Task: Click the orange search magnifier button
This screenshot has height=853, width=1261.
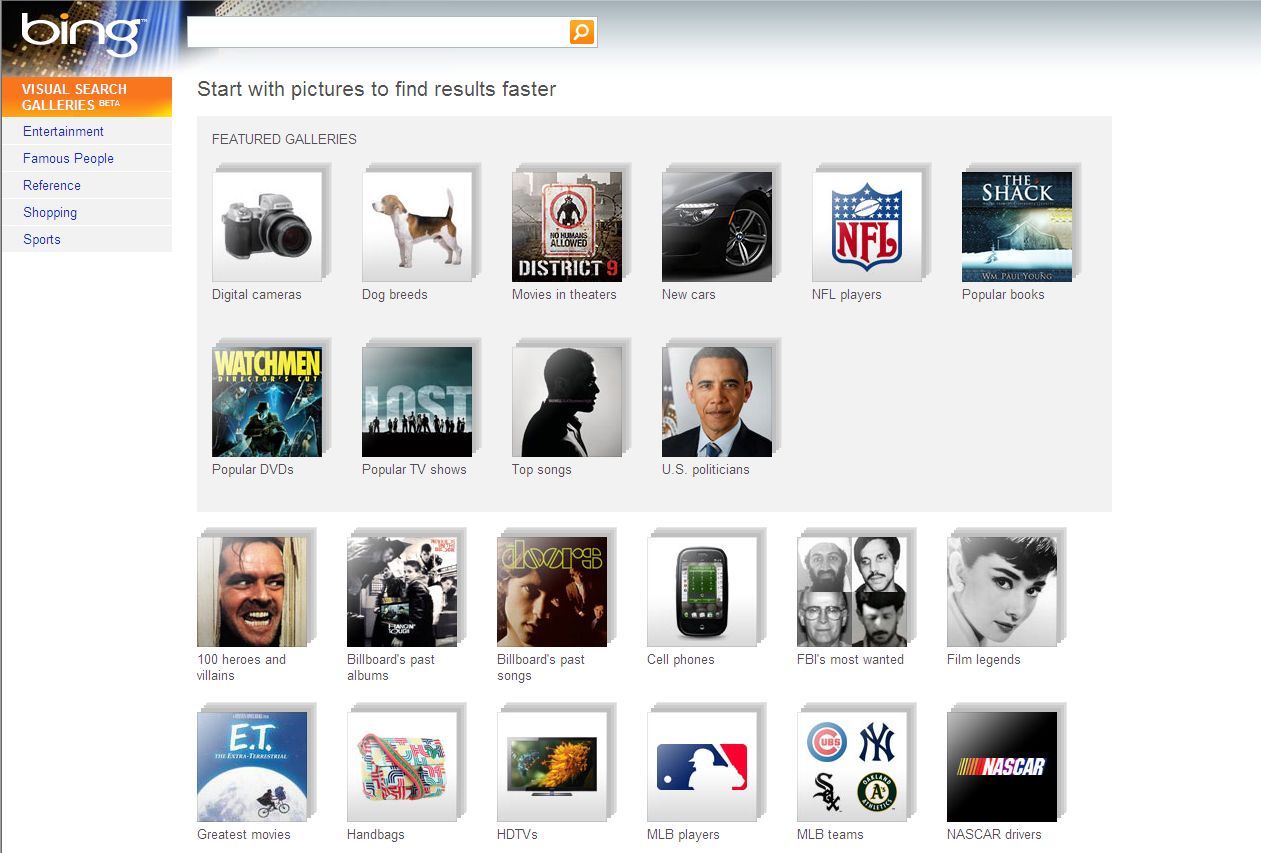Action: coord(582,32)
